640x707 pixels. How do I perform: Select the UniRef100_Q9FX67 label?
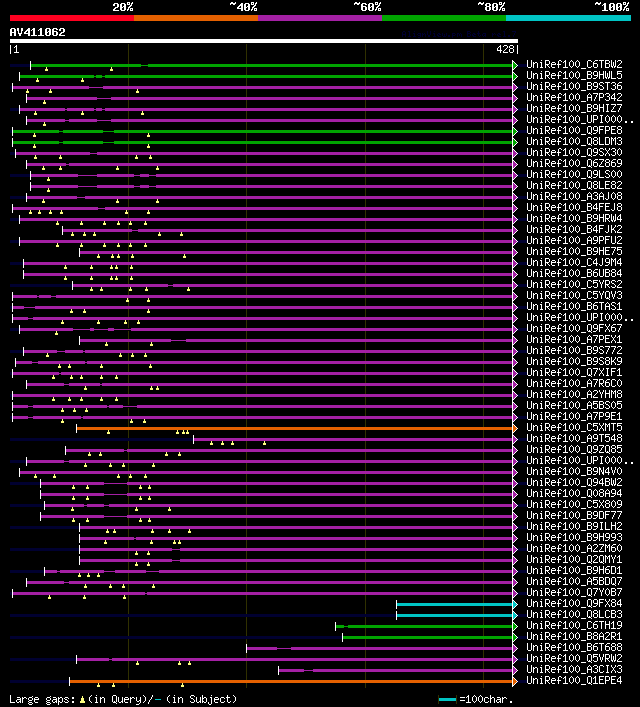click(574, 328)
